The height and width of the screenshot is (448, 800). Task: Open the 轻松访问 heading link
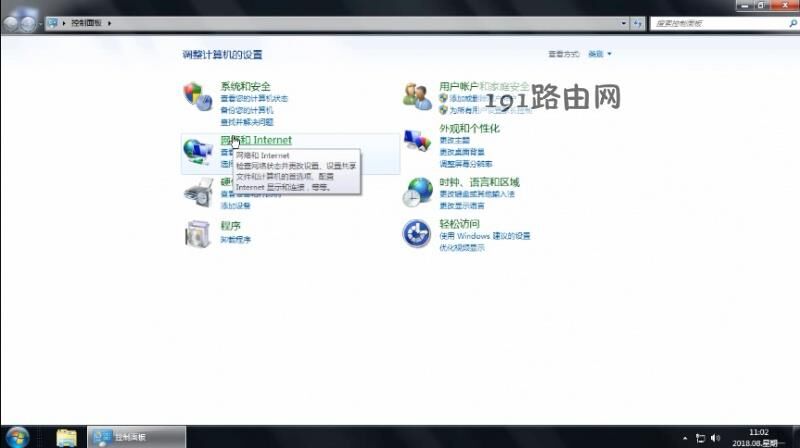[x=459, y=223]
